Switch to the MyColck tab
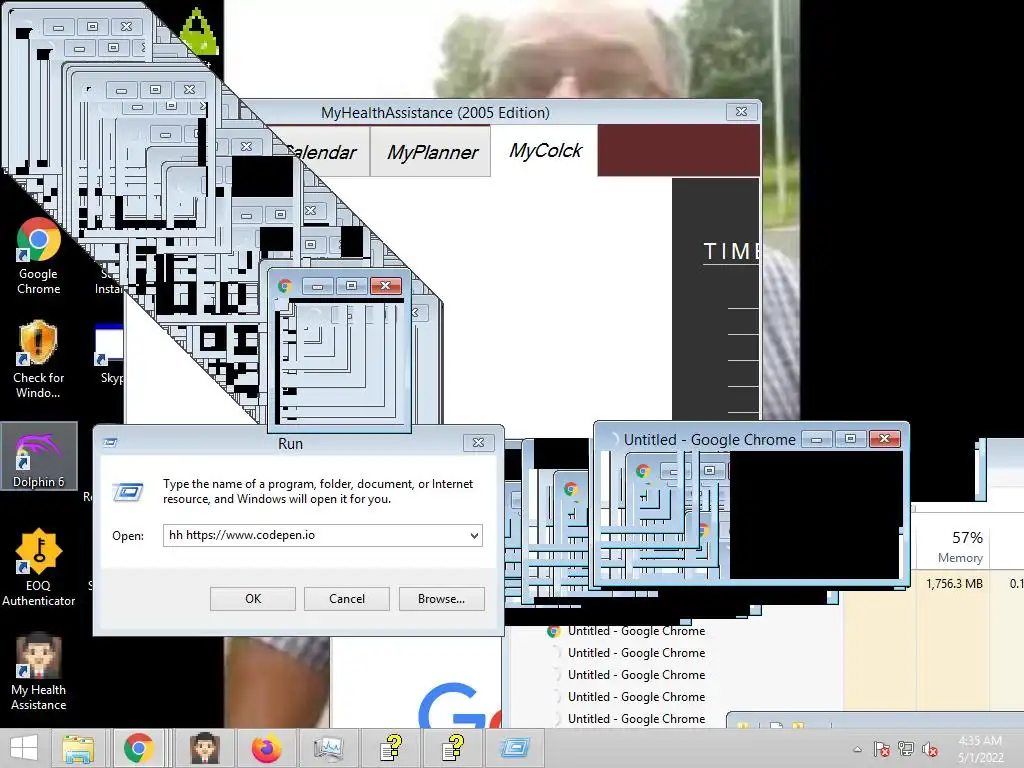 pos(545,150)
